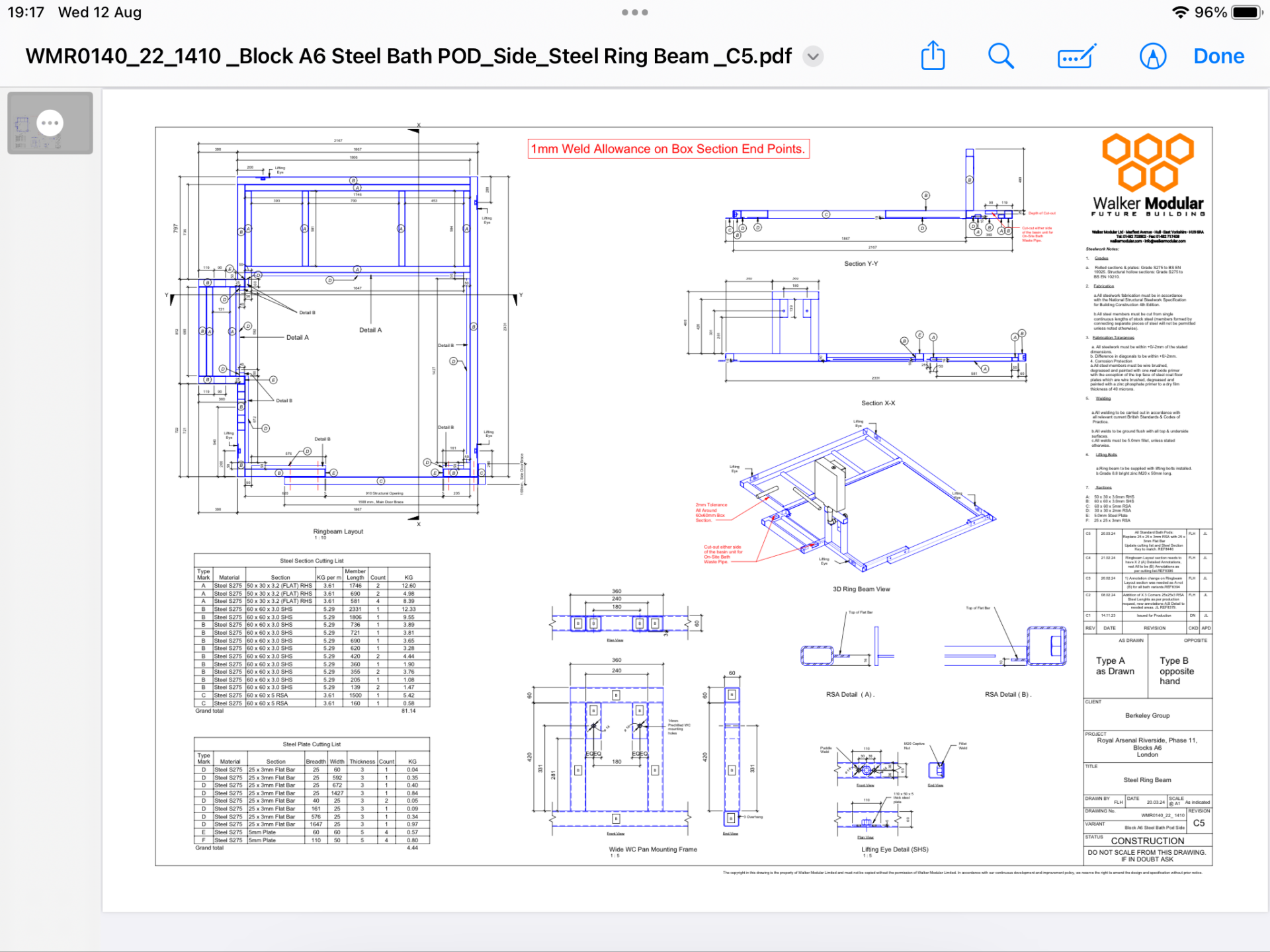Tap the three-dot multitasking indicator
The width and height of the screenshot is (1270, 952).
tap(635, 12)
